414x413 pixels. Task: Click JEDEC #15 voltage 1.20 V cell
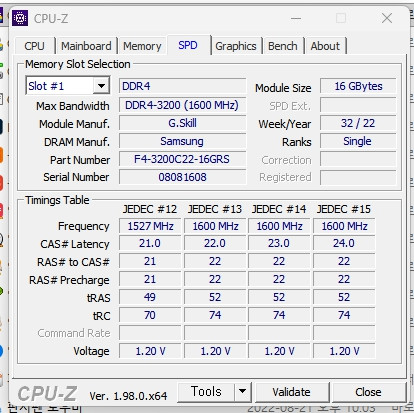(x=344, y=351)
